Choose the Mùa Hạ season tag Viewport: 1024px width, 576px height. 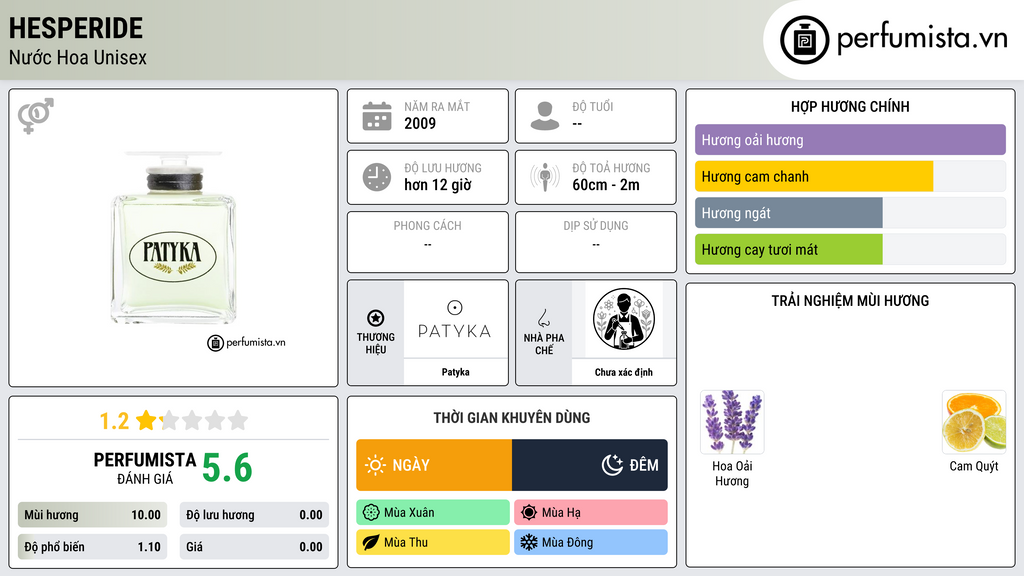(x=591, y=513)
